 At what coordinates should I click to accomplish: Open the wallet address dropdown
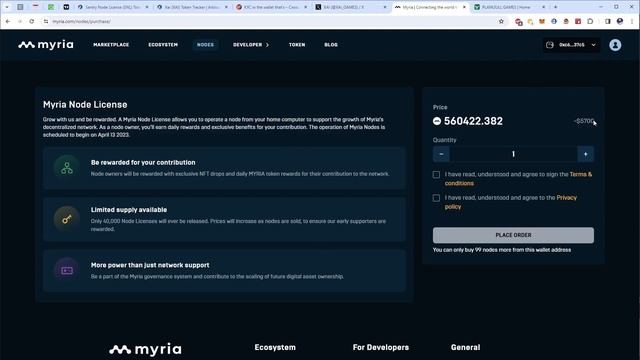[571, 45]
